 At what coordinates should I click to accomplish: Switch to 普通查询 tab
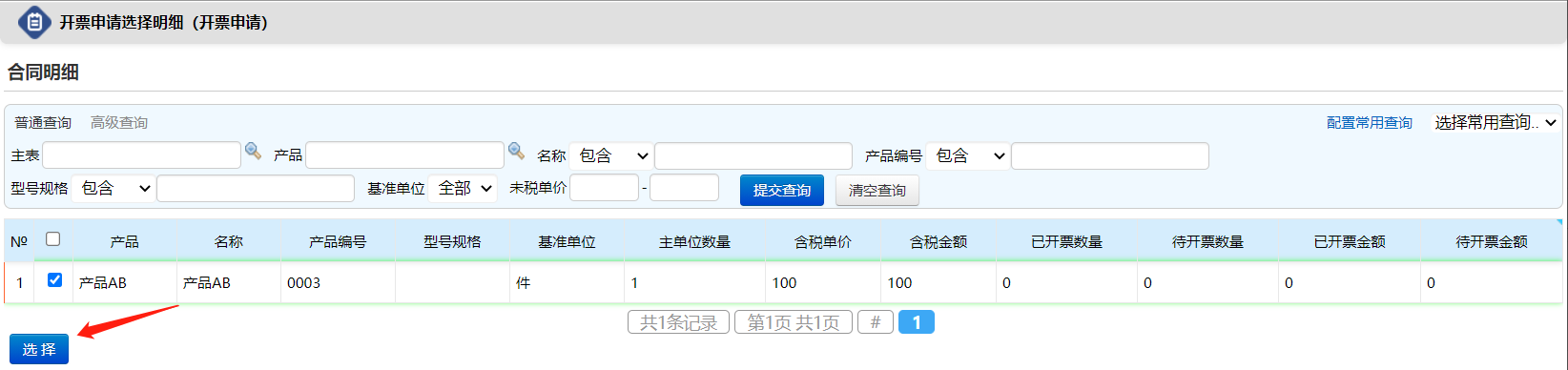tap(43, 122)
